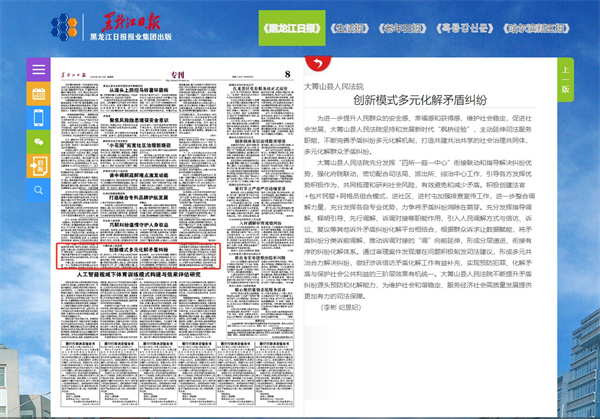Image resolution: width=600 pixels, height=419 pixels.
Task: Open the blue mobile edition icon
Action: pyautogui.click(x=38, y=118)
